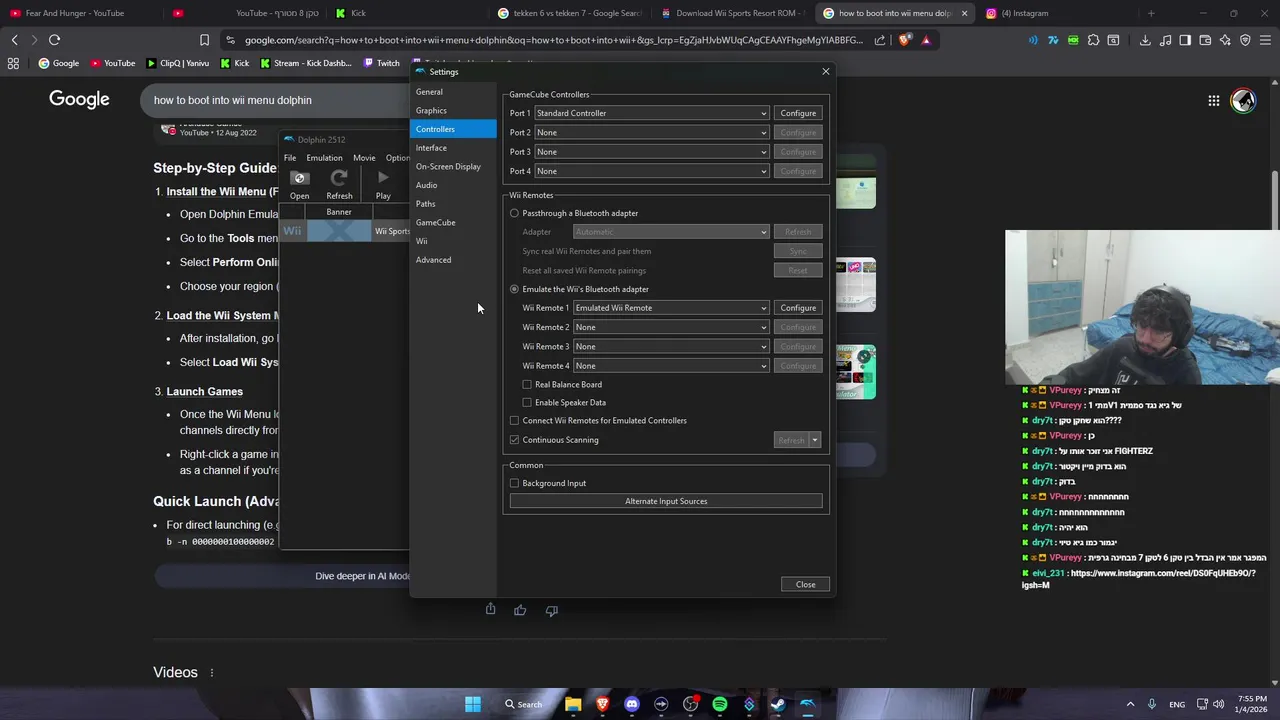This screenshot has width=1280, height=720.
Task: Open Wii Remote 2 dropdown
Action: 671,327
